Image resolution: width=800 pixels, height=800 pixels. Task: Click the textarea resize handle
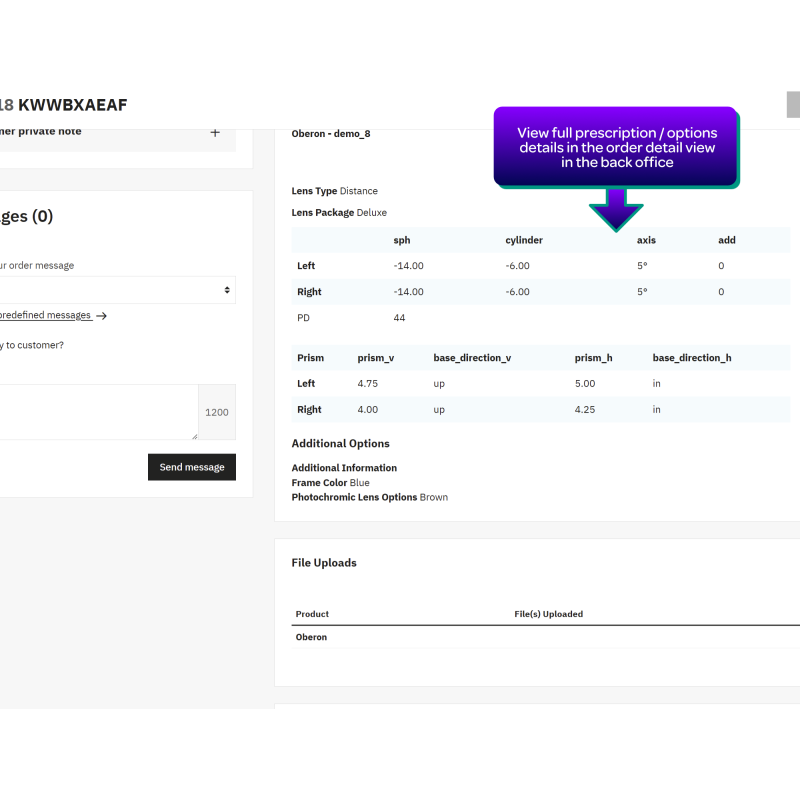point(194,435)
